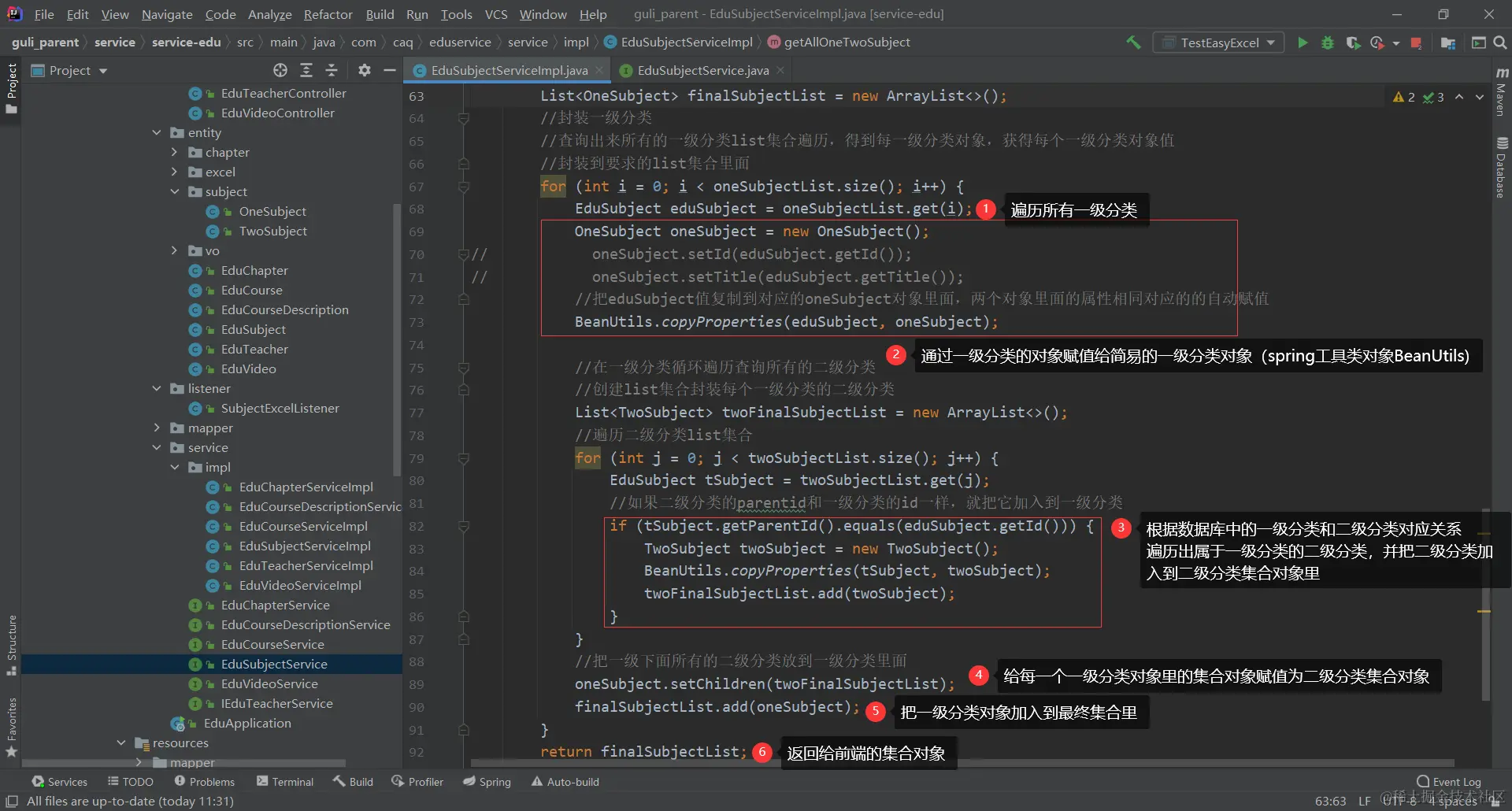
Task: Open the Database tool window
Action: [x=1501, y=168]
